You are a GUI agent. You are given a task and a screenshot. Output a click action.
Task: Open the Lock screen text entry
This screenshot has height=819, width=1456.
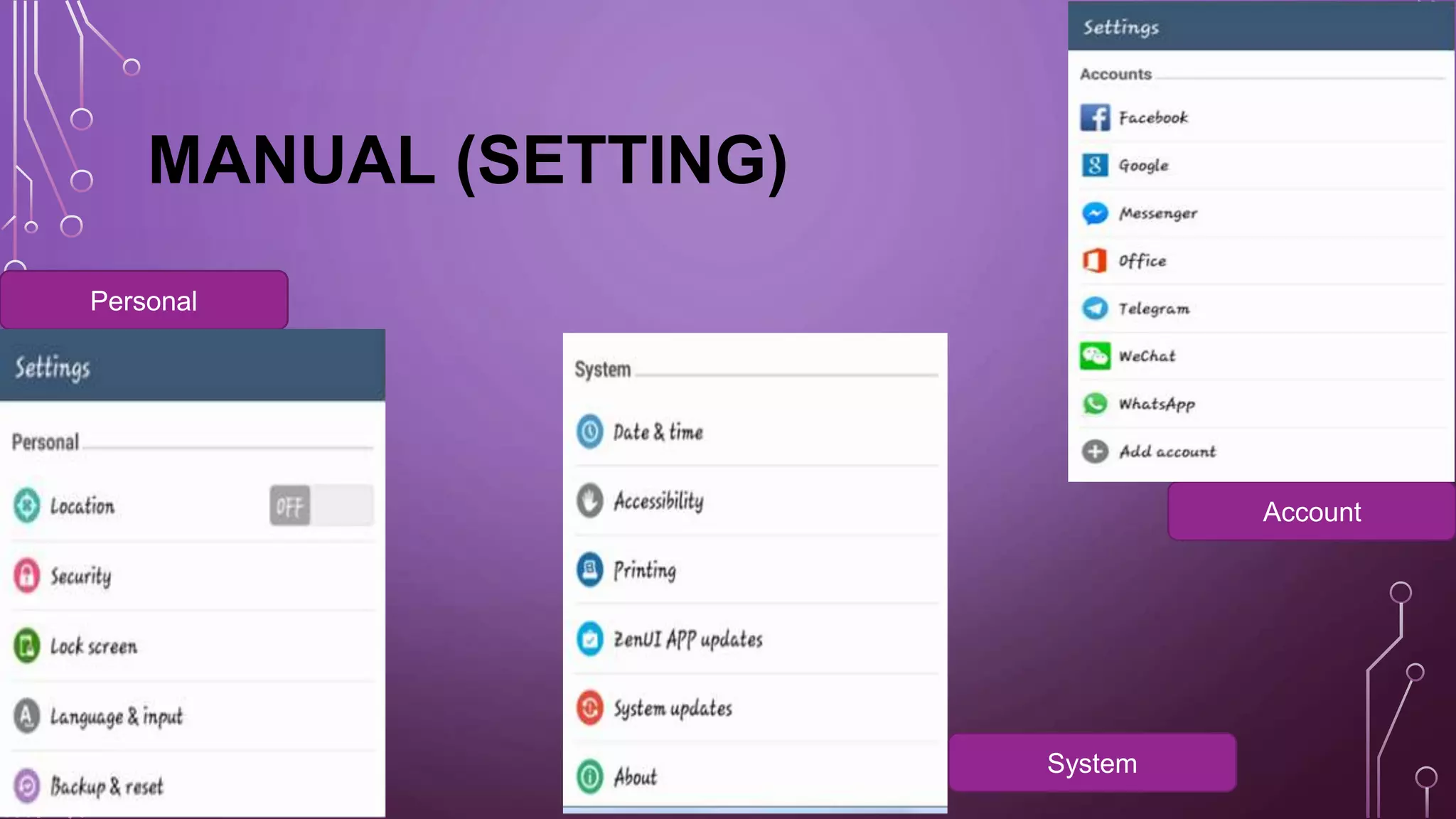(94, 646)
